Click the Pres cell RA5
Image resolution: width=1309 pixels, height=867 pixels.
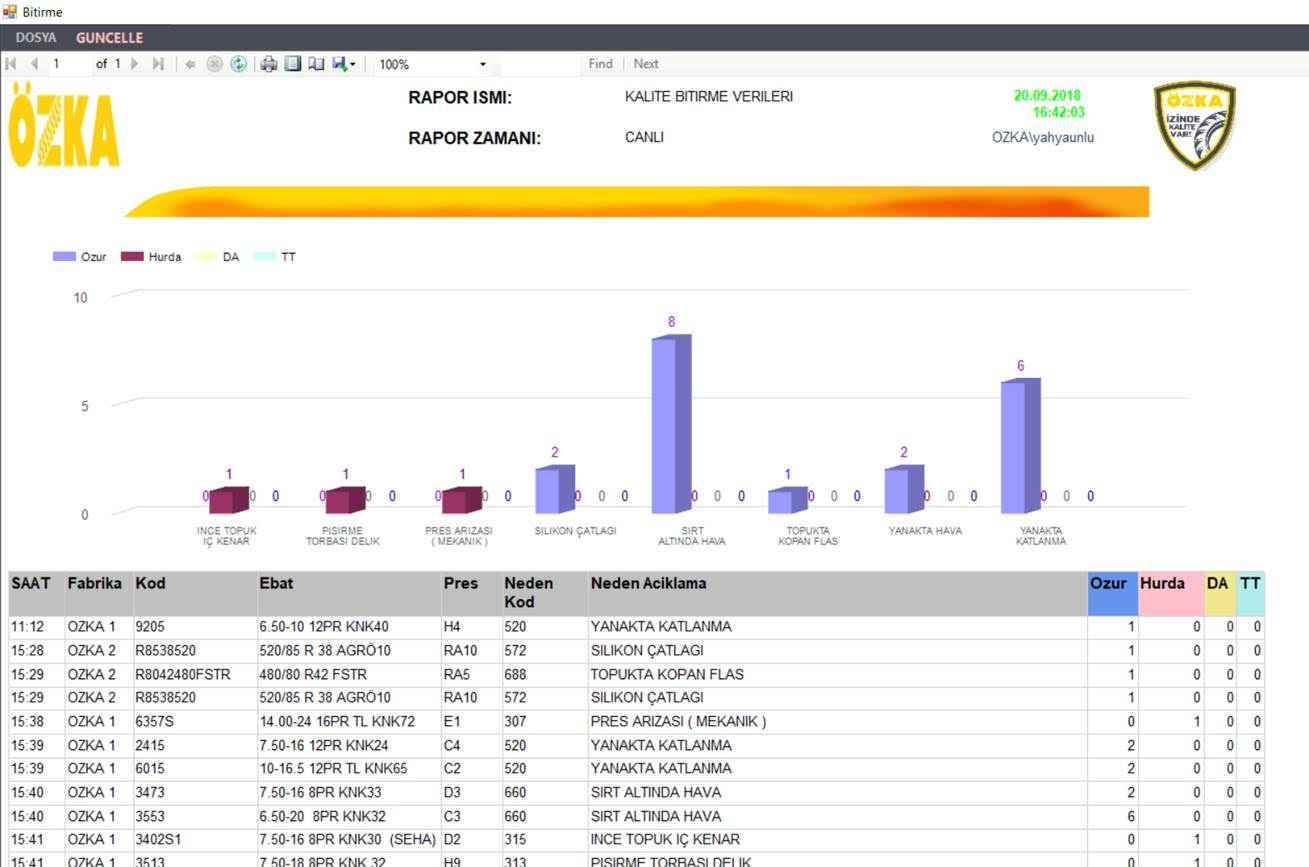point(470,674)
